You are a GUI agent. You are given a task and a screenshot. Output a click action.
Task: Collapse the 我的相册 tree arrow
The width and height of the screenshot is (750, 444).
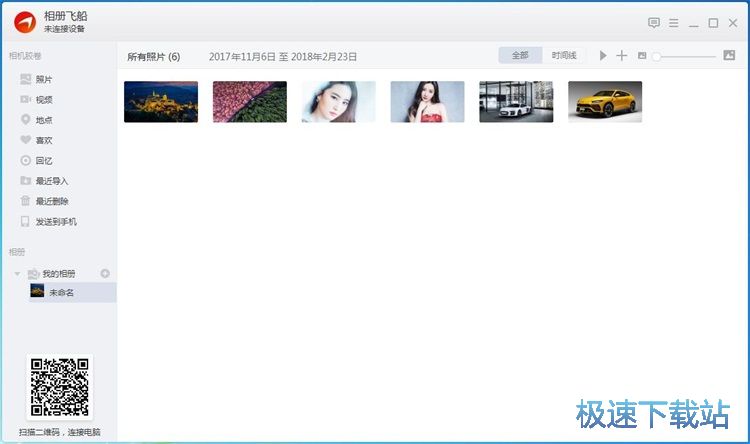pyautogui.click(x=17, y=274)
